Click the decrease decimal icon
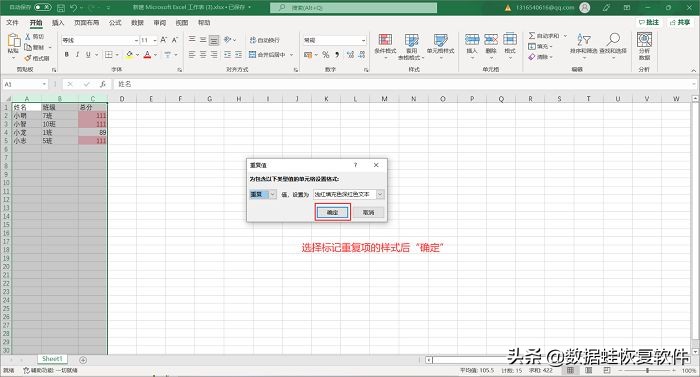 pos(362,54)
